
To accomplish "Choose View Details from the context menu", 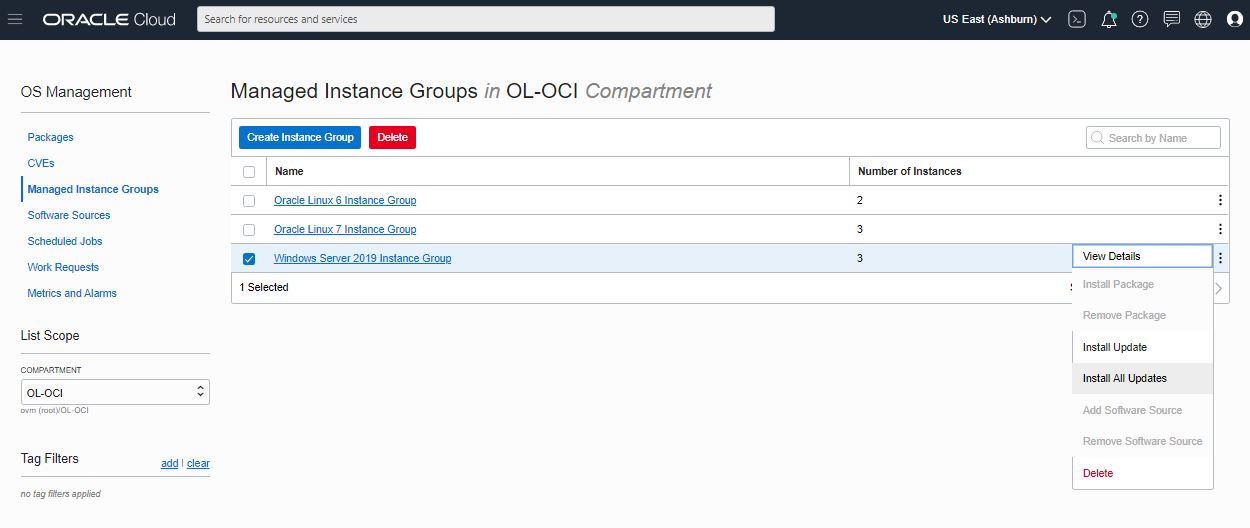I will [1142, 256].
